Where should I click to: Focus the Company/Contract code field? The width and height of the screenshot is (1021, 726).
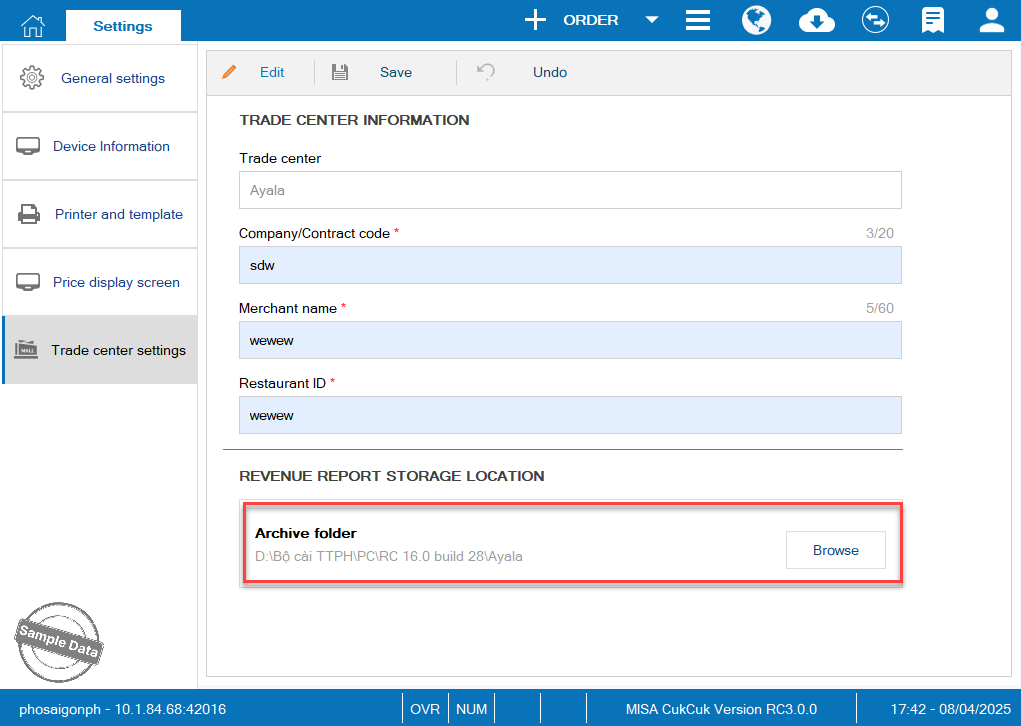570,265
